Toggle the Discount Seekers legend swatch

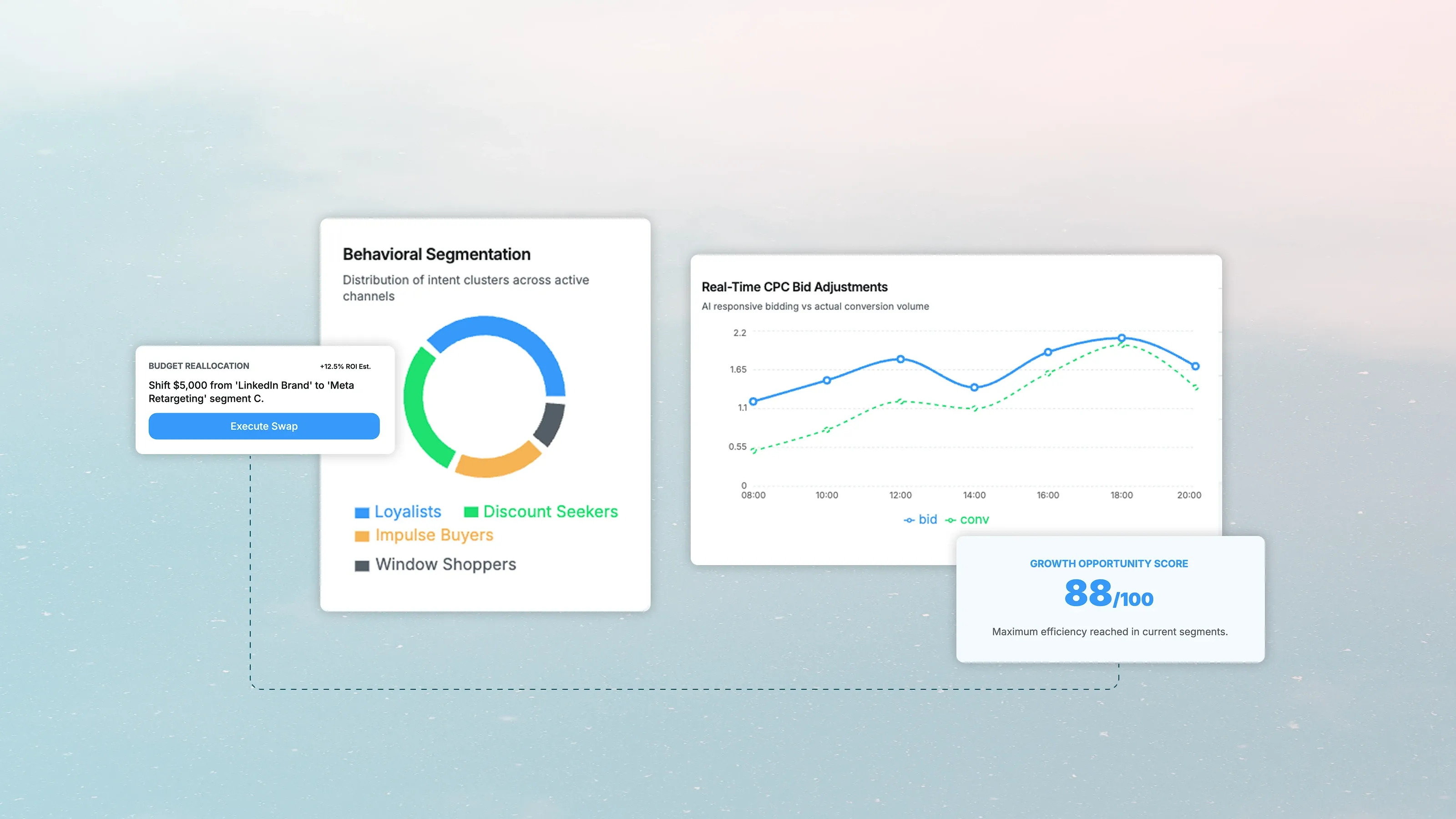(471, 512)
